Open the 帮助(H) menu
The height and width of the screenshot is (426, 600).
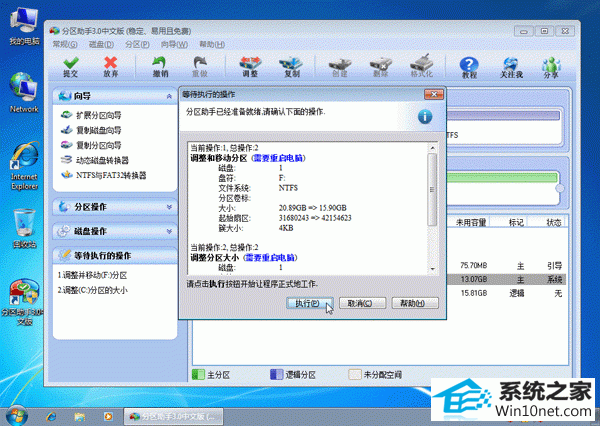click(212, 44)
